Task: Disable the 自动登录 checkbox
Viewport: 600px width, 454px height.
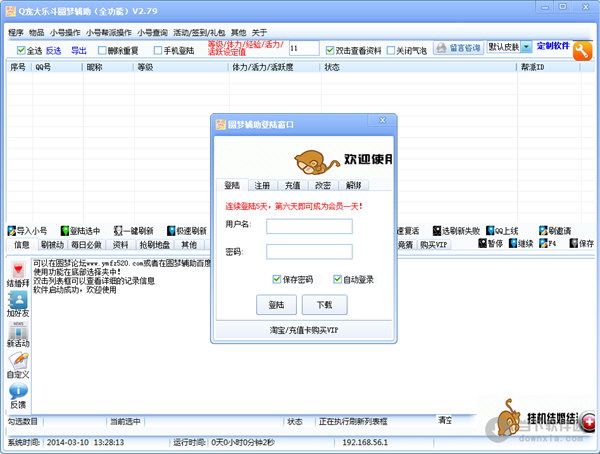Action: tap(338, 279)
